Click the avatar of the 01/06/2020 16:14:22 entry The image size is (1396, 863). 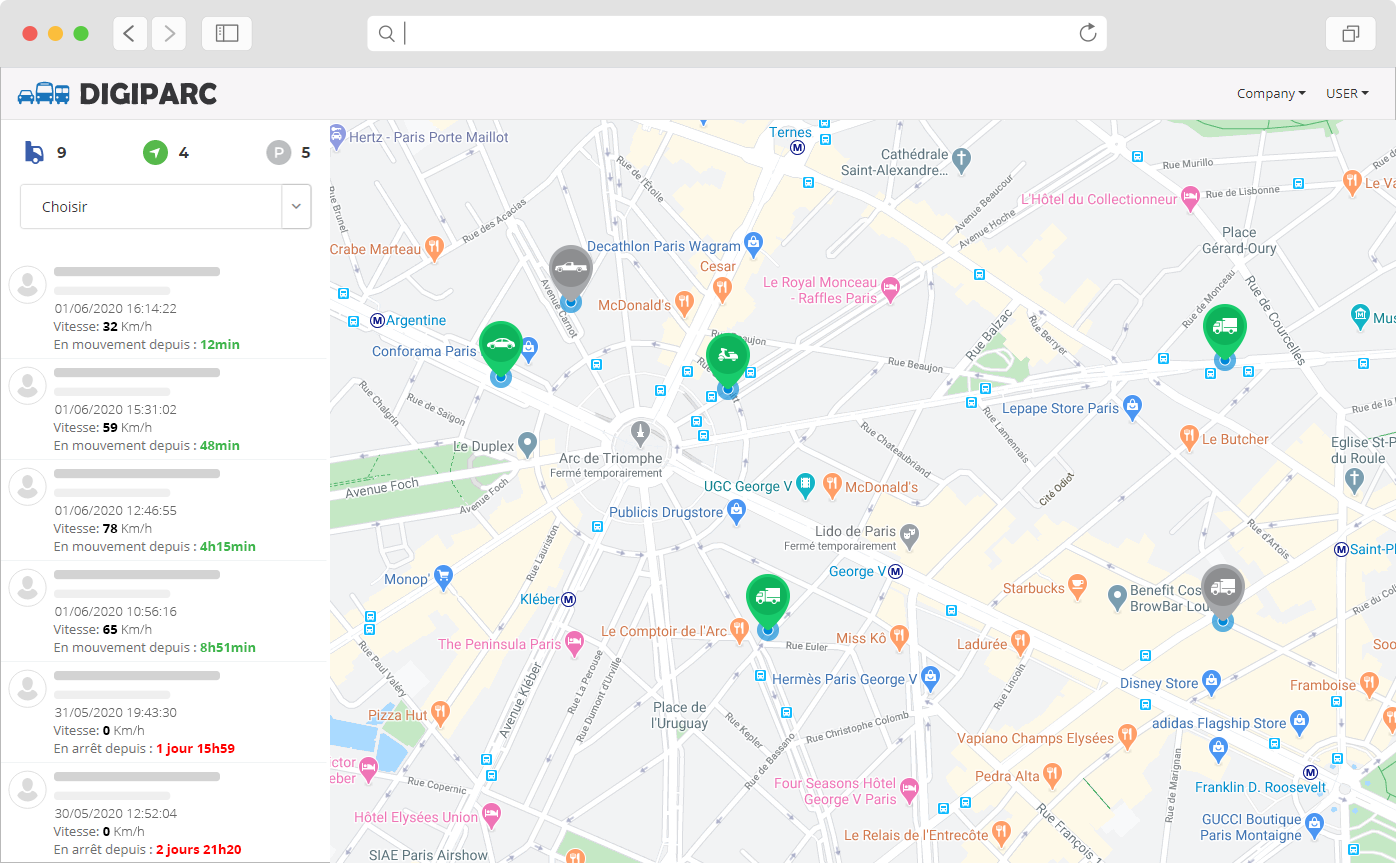click(28, 285)
